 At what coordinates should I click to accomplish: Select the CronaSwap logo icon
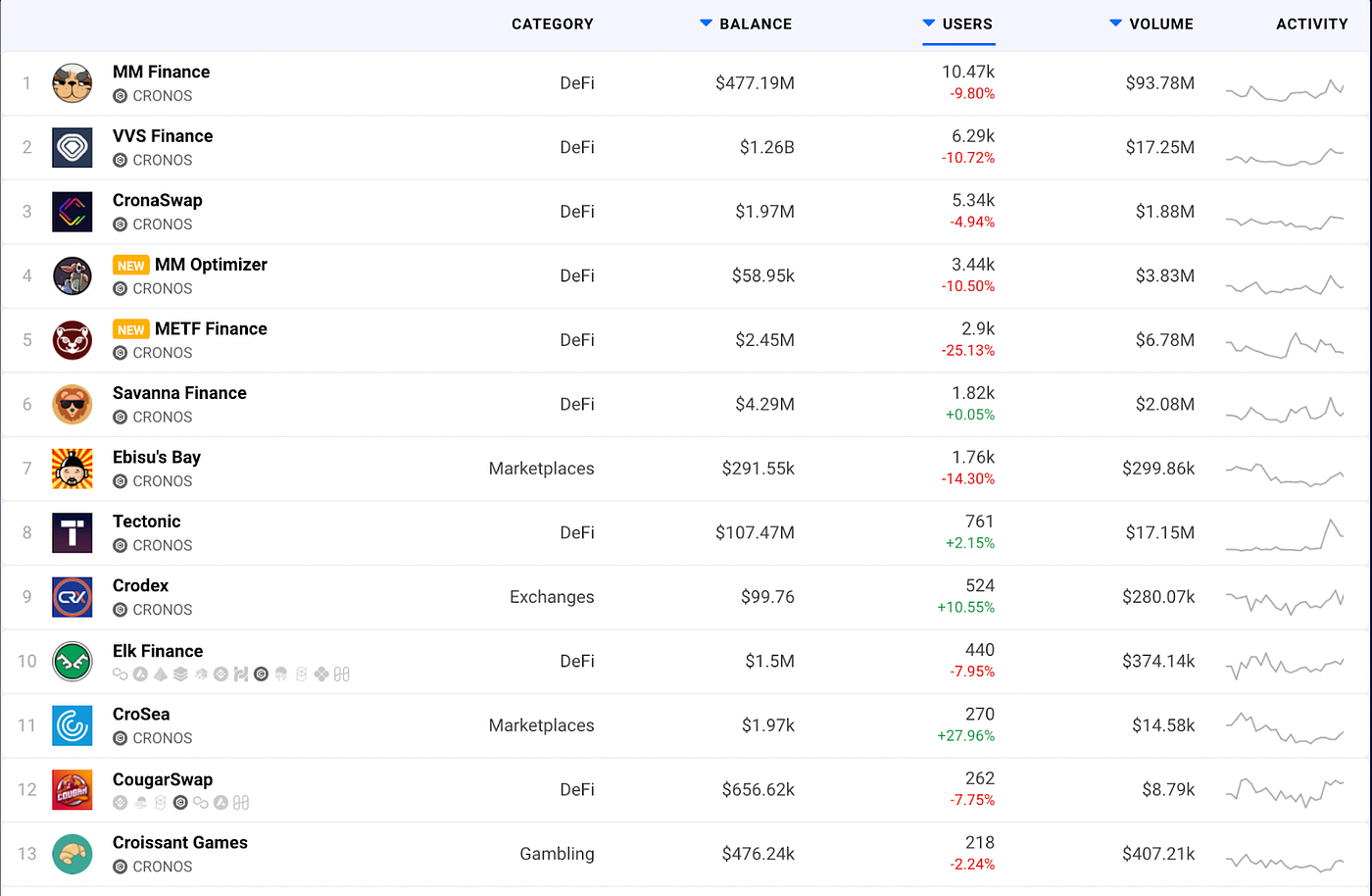(x=73, y=212)
